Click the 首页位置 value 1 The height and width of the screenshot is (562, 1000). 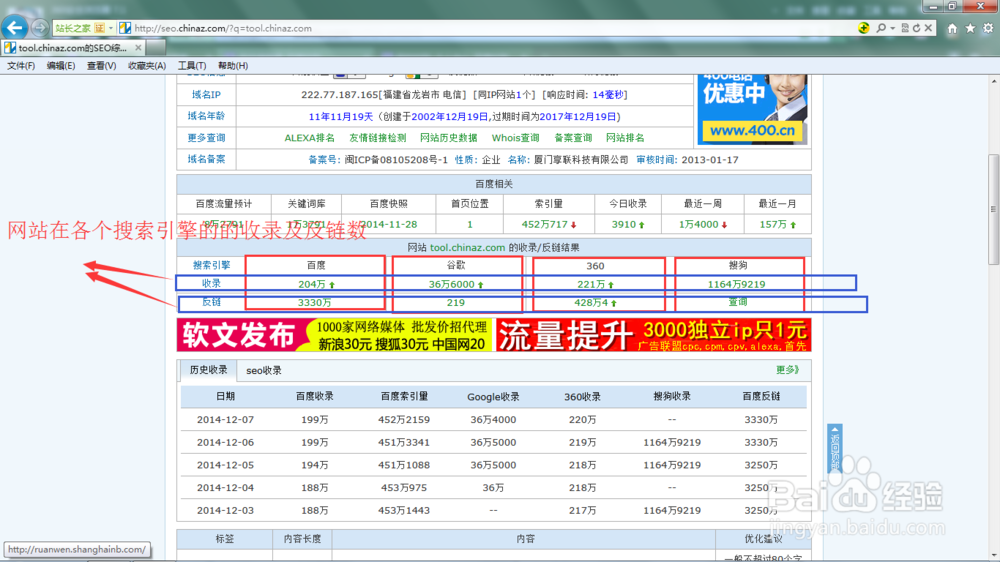pyautogui.click(x=470, y=225)
